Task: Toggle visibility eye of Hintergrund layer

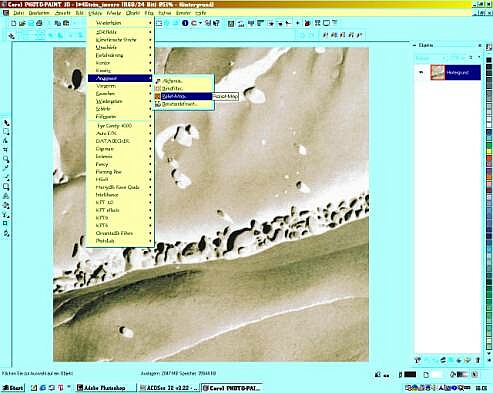Action: click(x=421, y=72)
